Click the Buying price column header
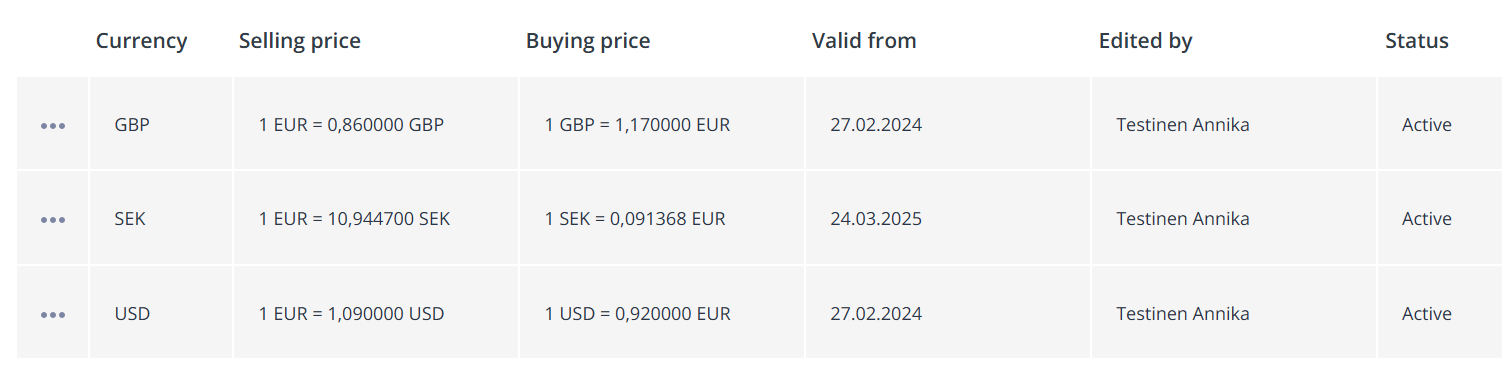The width and height of the screenshot is (1502, 375). [588, 41]
